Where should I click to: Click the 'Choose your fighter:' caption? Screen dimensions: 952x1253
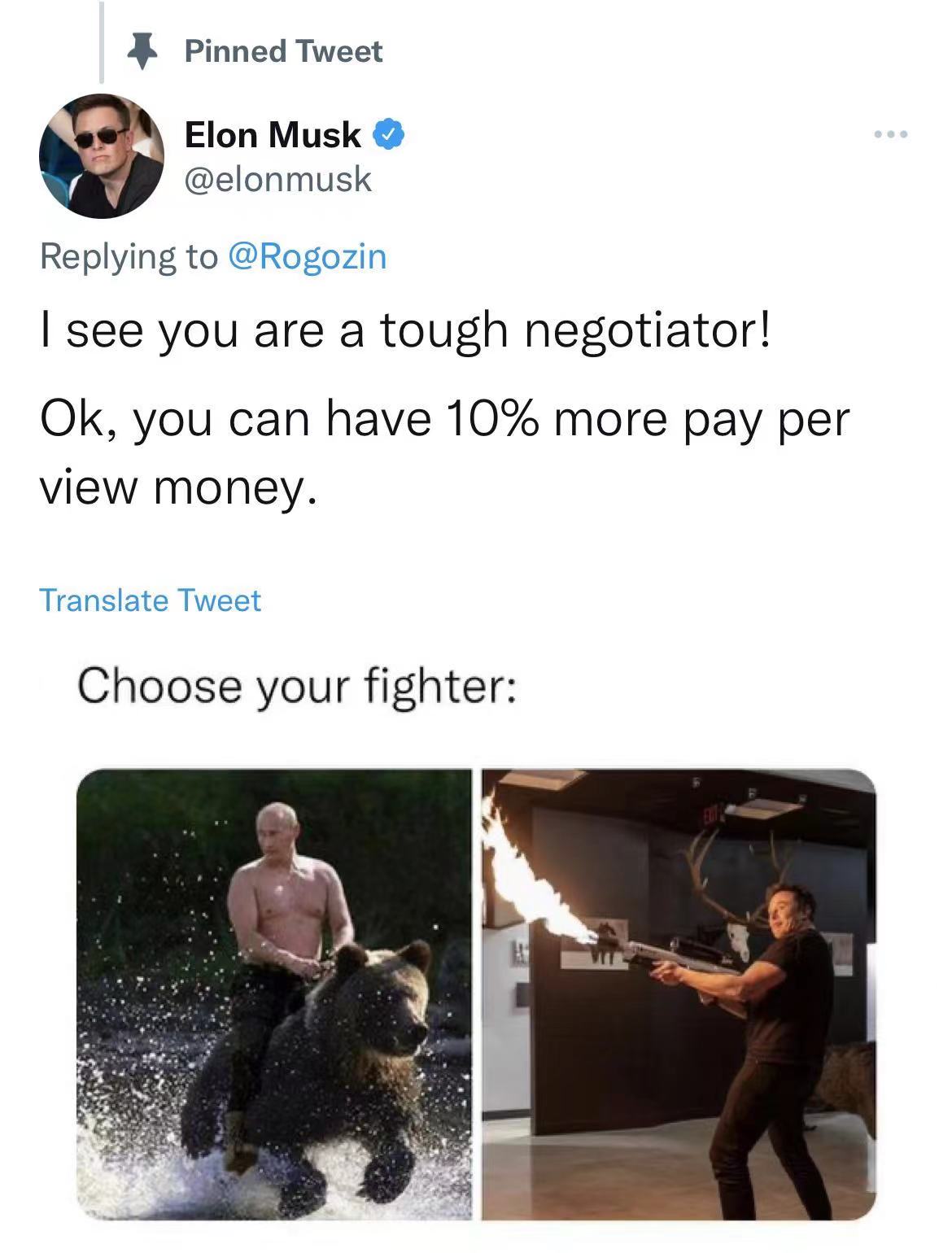click(x=296, y=685)
